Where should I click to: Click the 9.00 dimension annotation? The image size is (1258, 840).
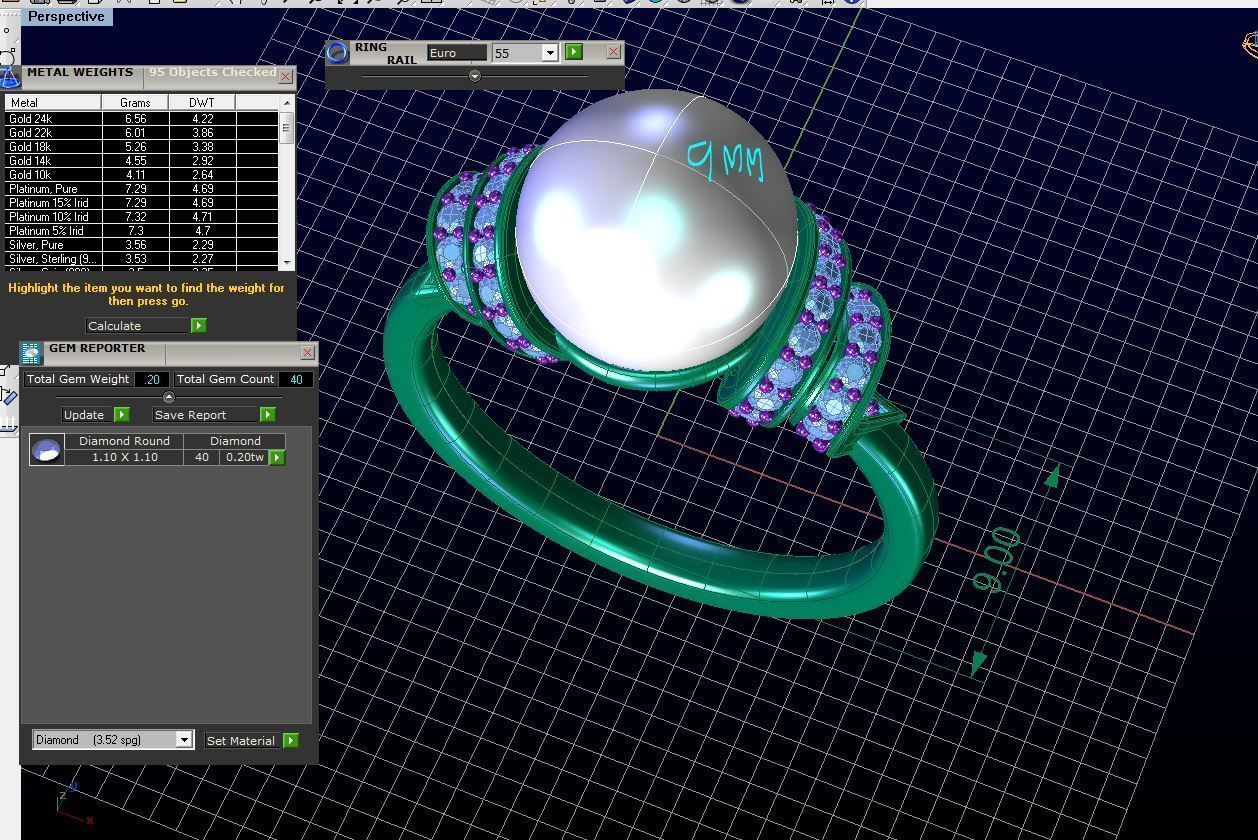(997, 560)
